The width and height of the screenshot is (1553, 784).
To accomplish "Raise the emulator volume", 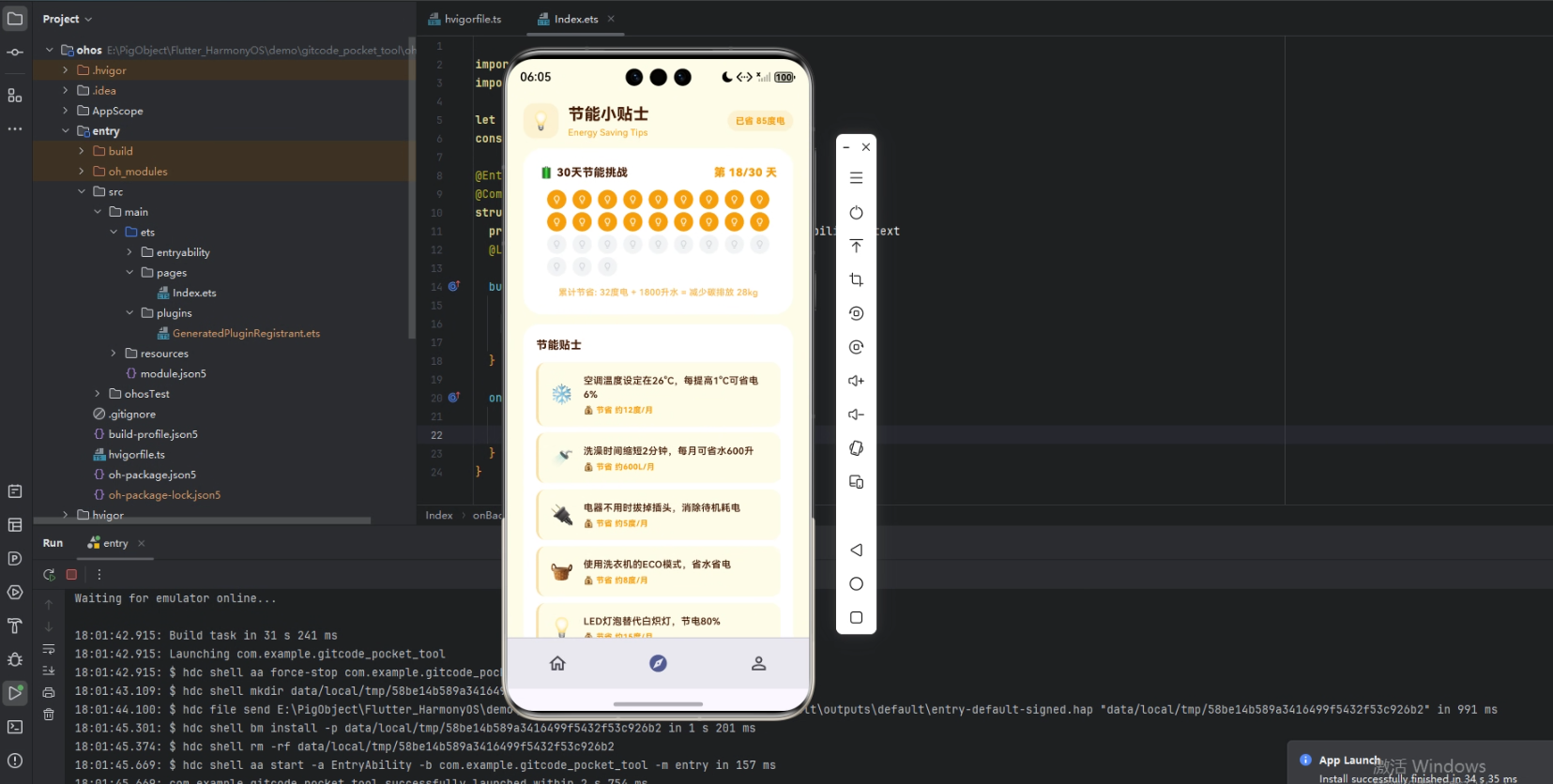I will [856, 381].
